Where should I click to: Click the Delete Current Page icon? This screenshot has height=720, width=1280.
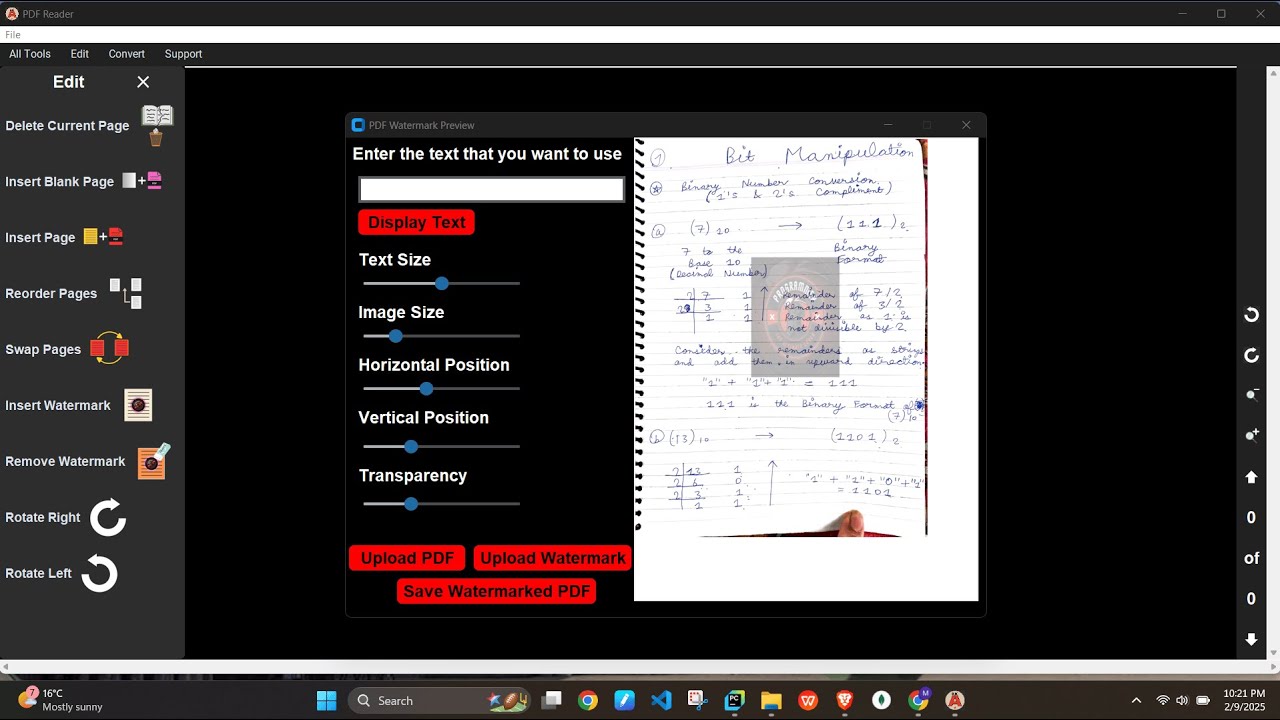pyautogui.click(x=157, y=125)
